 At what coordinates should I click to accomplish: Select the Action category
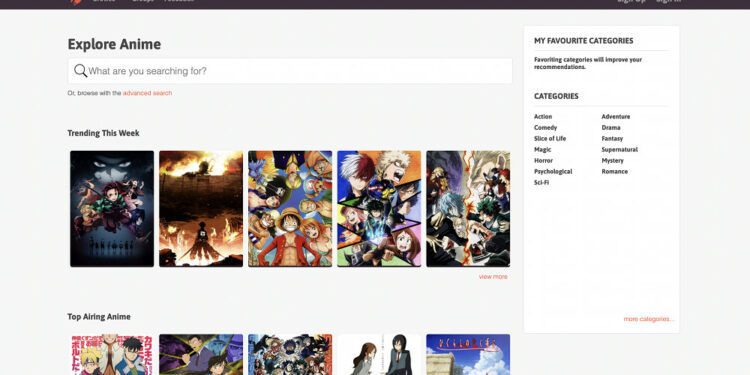tap(543, 117)
